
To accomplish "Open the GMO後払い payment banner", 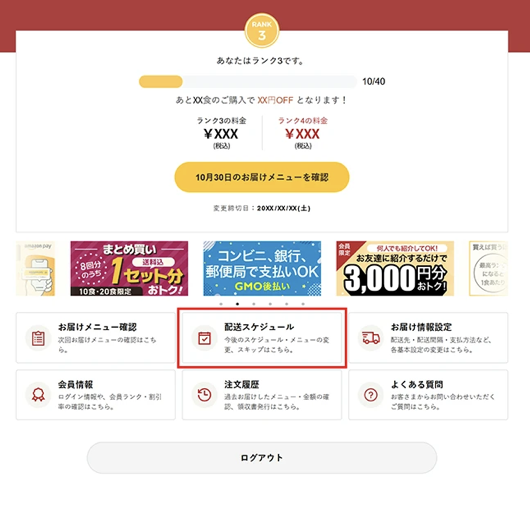I will pos(262,268).
